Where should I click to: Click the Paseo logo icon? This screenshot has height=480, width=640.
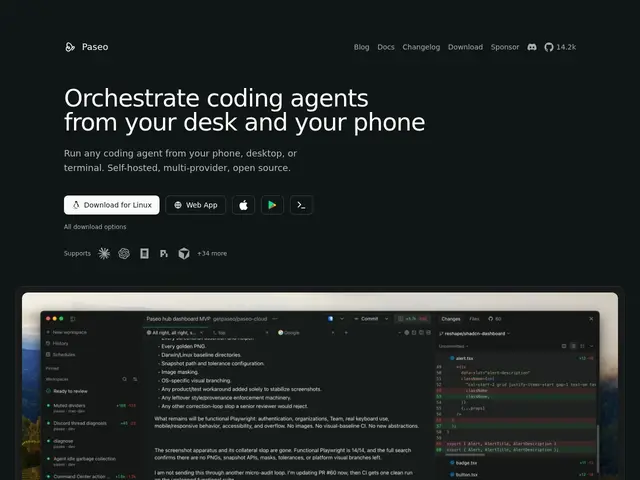(x=70, y=47)
